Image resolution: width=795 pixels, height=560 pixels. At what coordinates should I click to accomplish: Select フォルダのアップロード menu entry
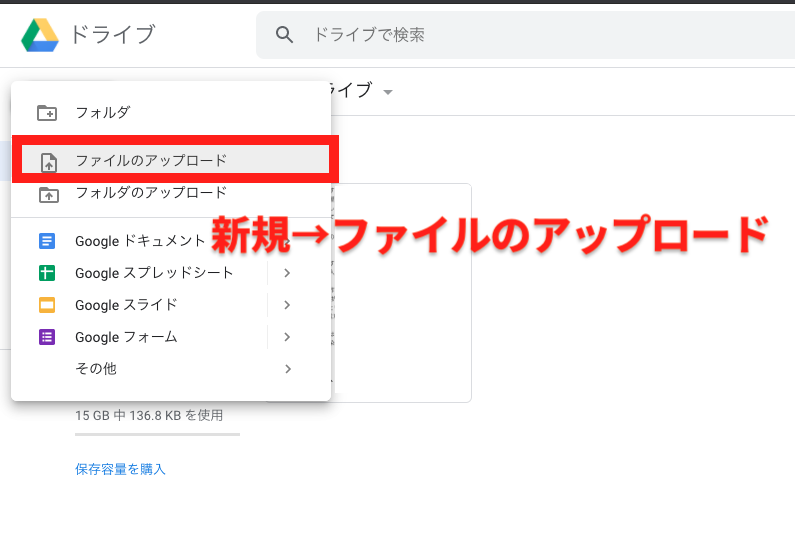click(x=171, y=193)
